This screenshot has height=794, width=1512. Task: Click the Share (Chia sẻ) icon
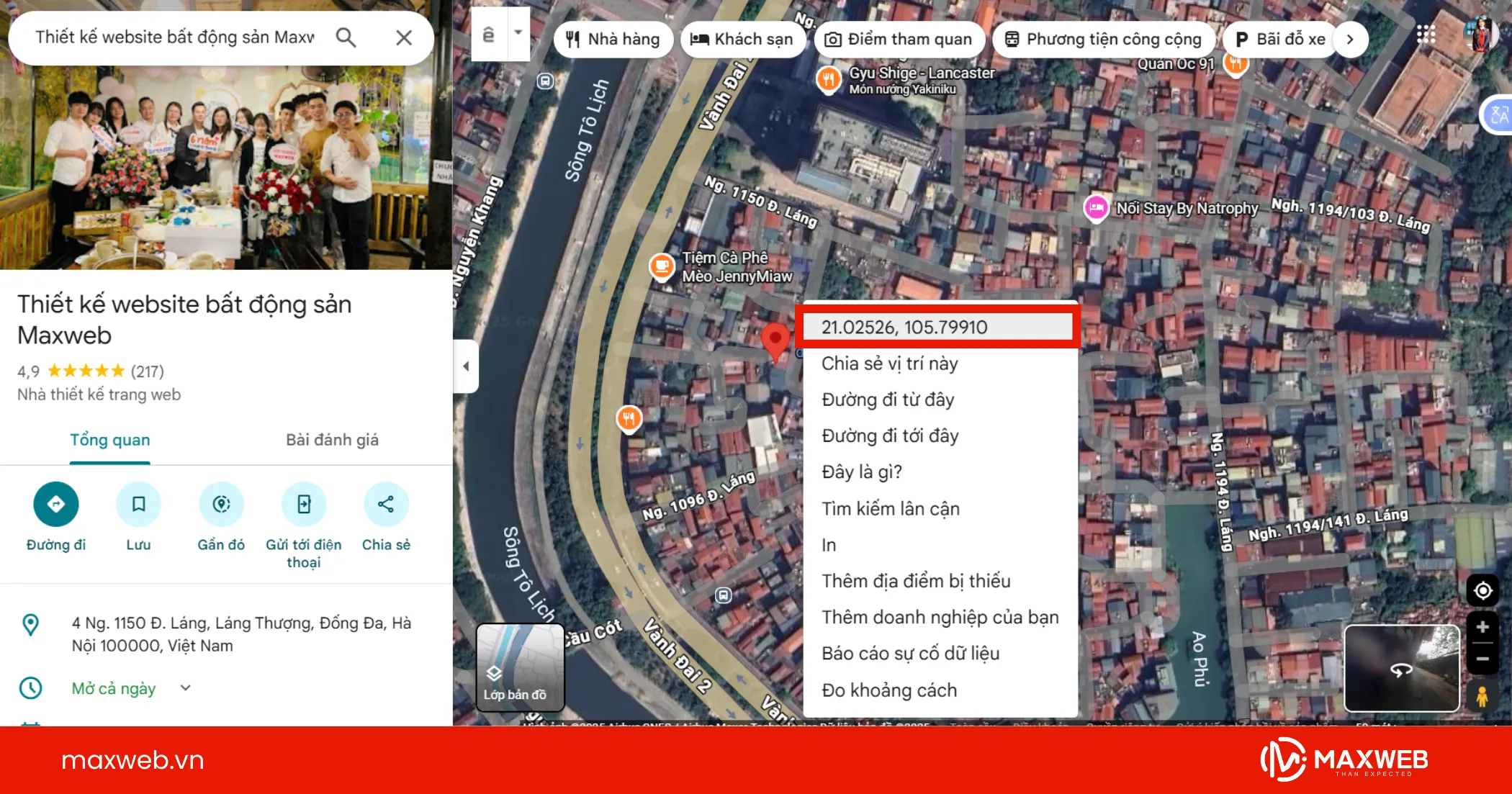point(386,504)
